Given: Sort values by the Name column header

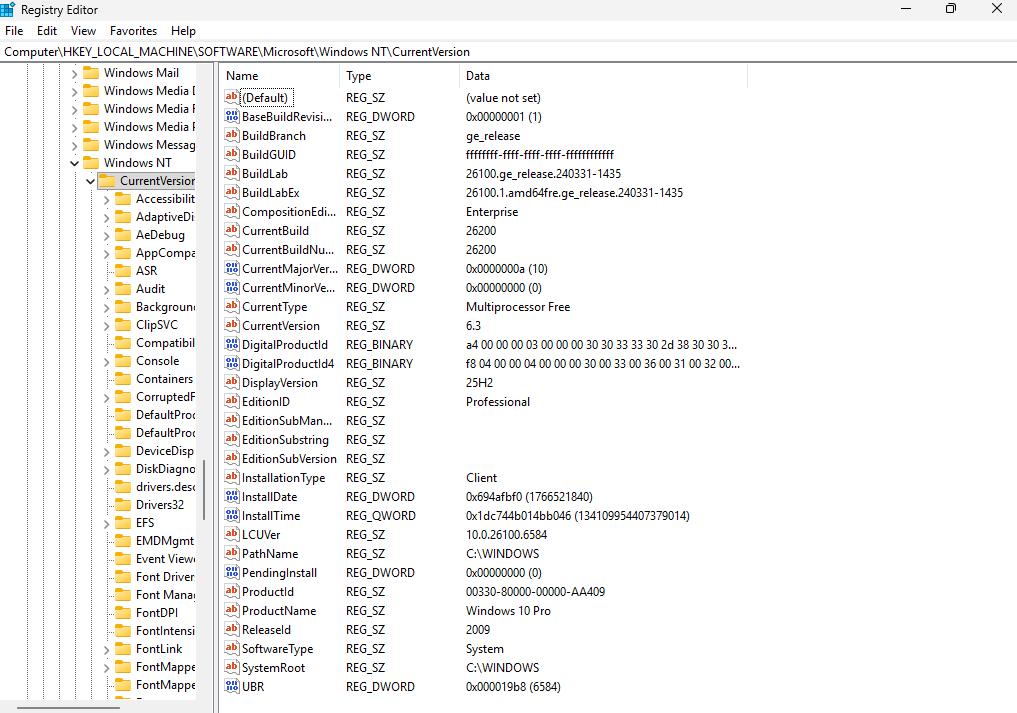Looking at the screenshot, I should pyautogui.click(x=280, y=76).
